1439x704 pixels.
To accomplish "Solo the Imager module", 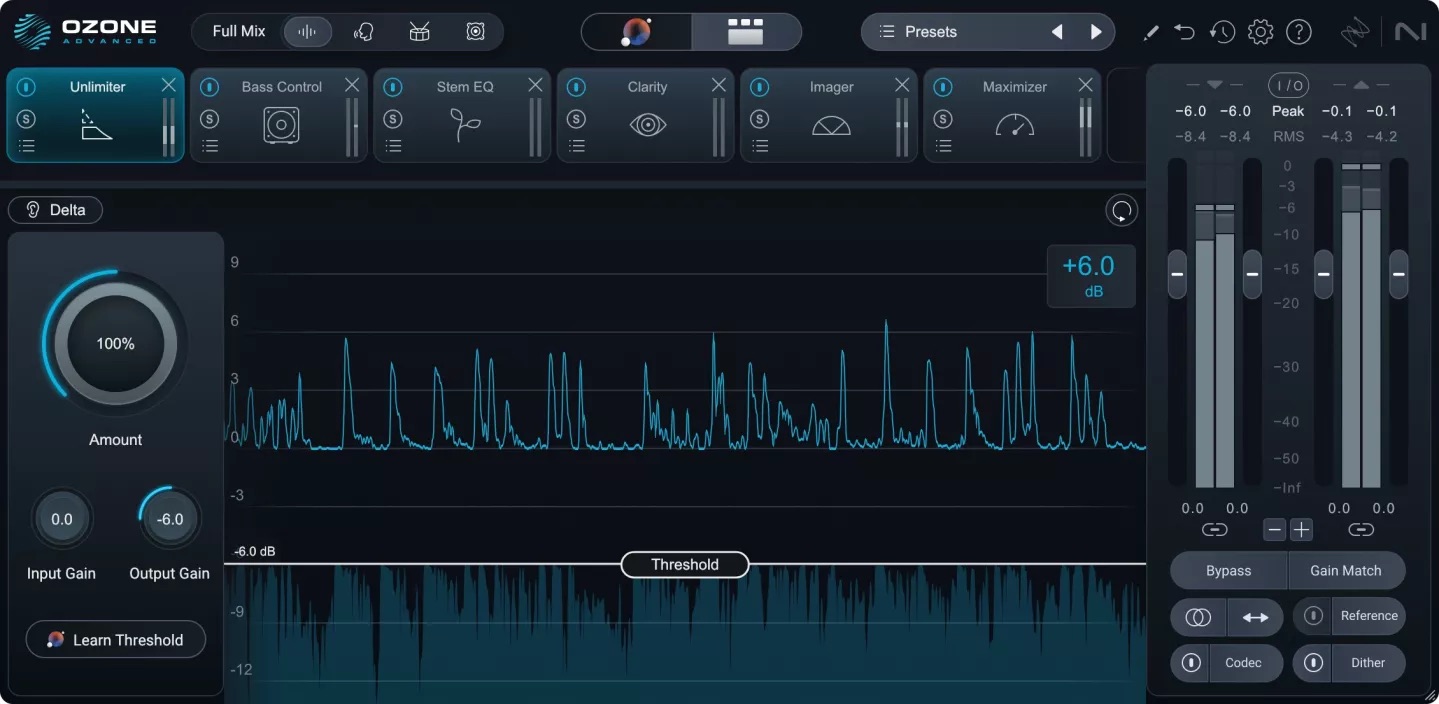I will point(760,119).
